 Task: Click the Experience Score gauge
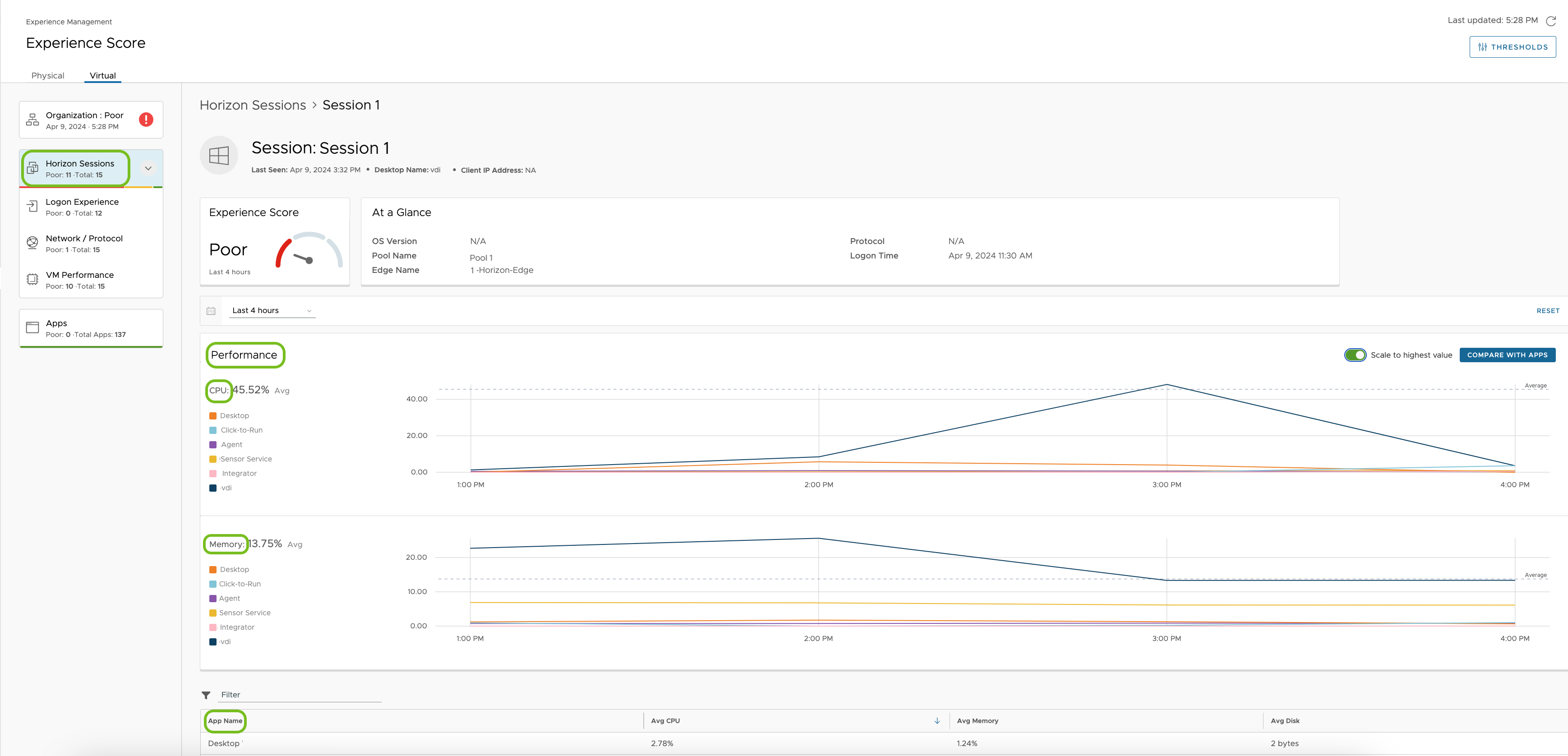pyautogui.click(x=309, y=250)
